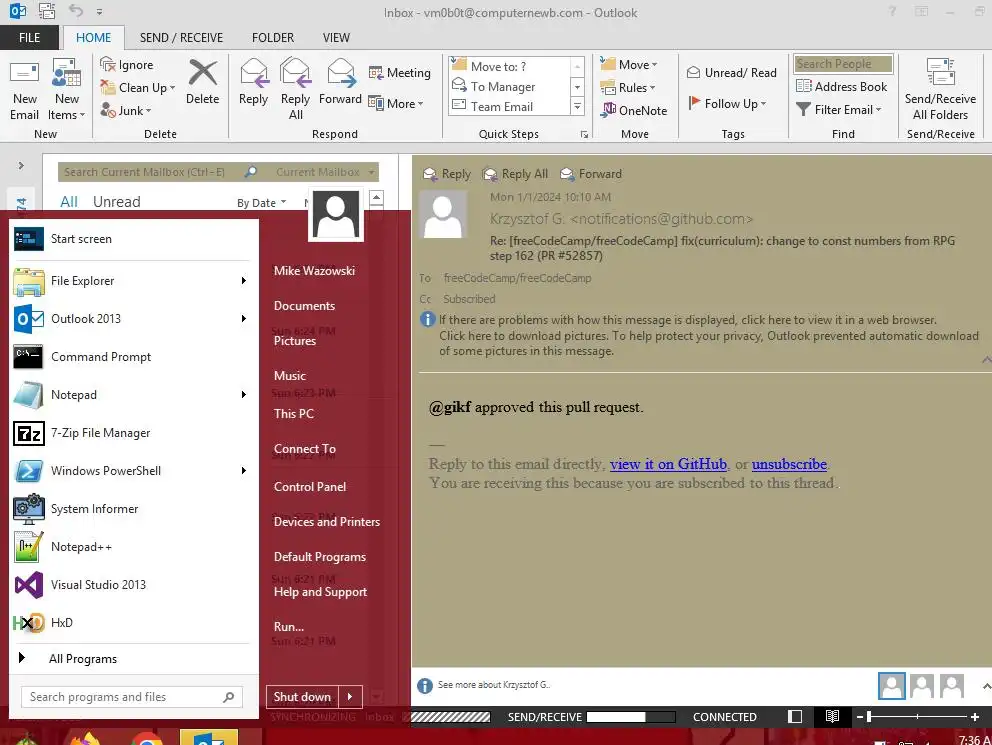This screenshot has width=992, height=745.
Task: Open the New Items menu
Action: [66, 90]
